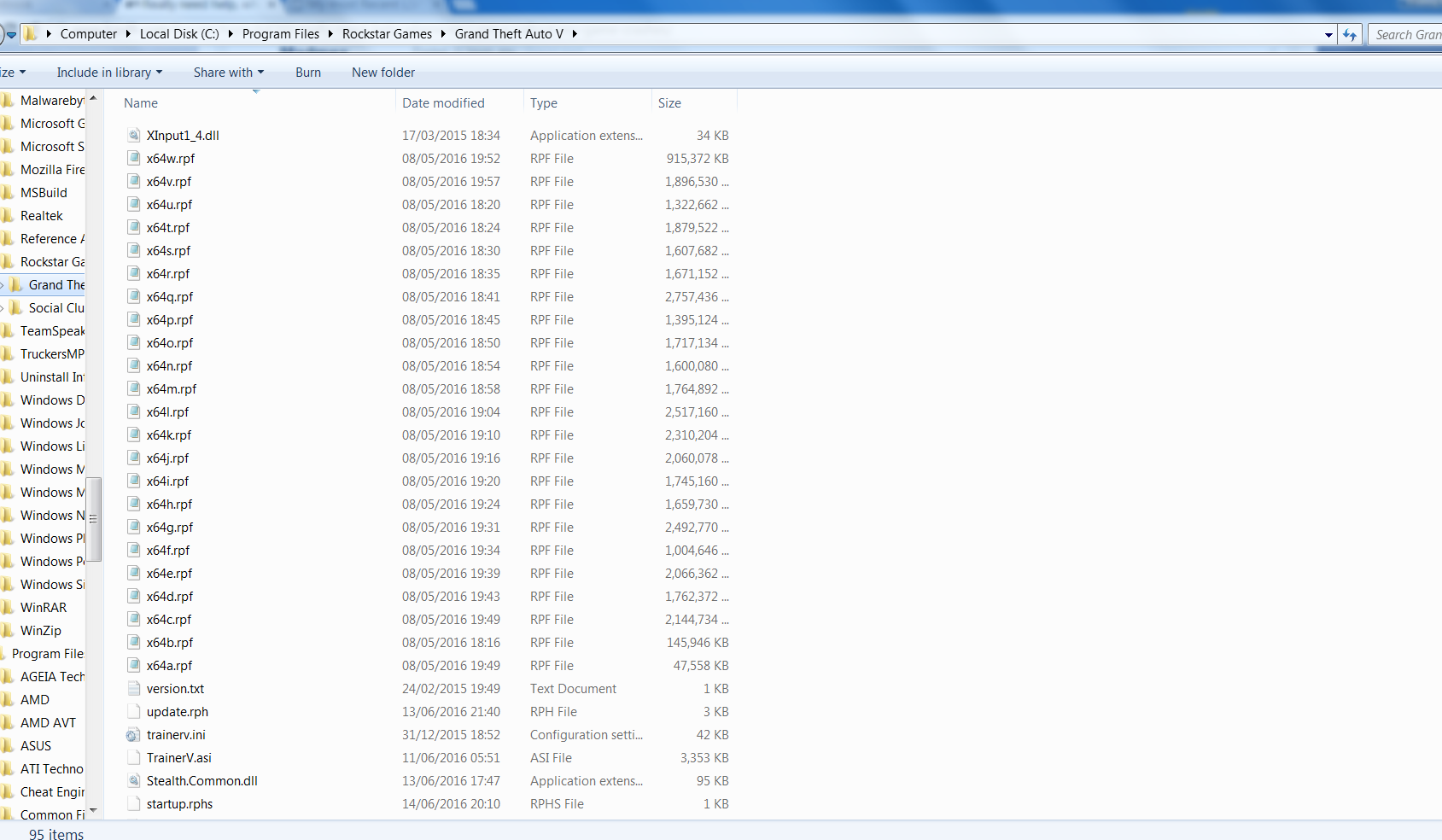Click the navigation pane scroll down arrow
This screenshot has height=840, width=1442.
(93, 810)
